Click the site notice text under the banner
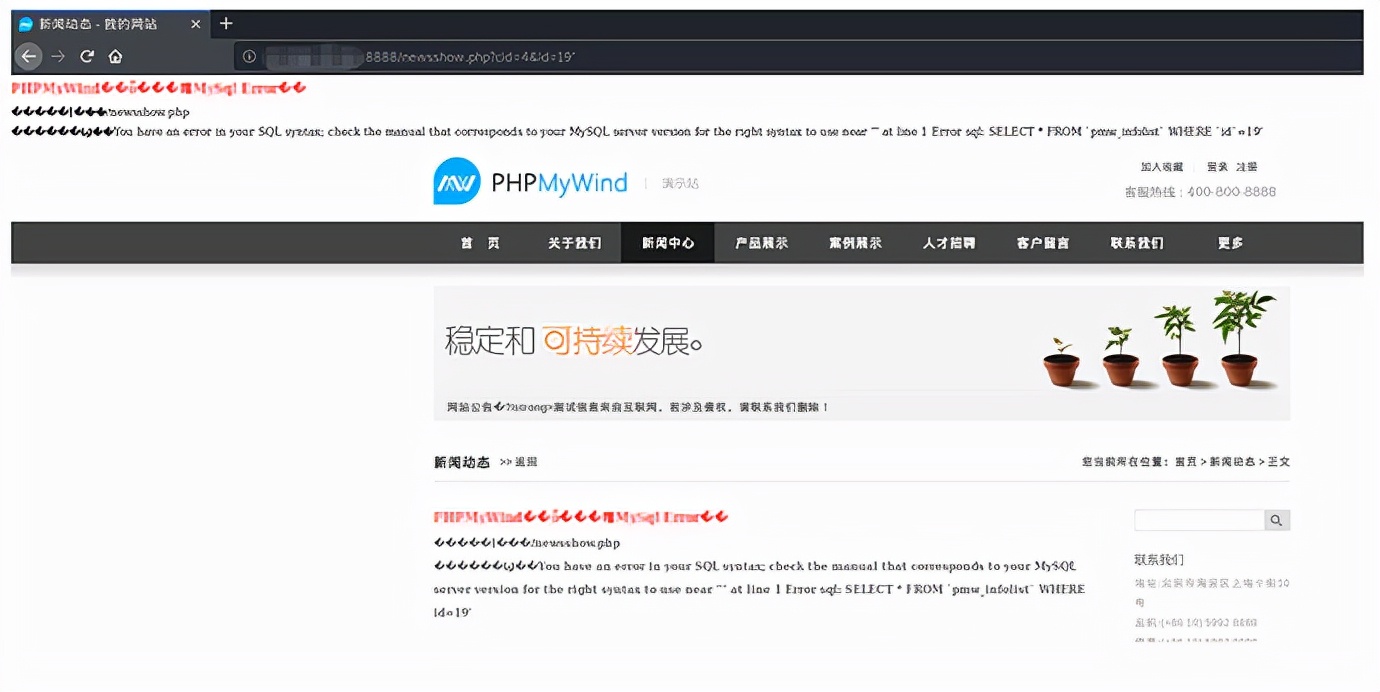 (637, 407)
